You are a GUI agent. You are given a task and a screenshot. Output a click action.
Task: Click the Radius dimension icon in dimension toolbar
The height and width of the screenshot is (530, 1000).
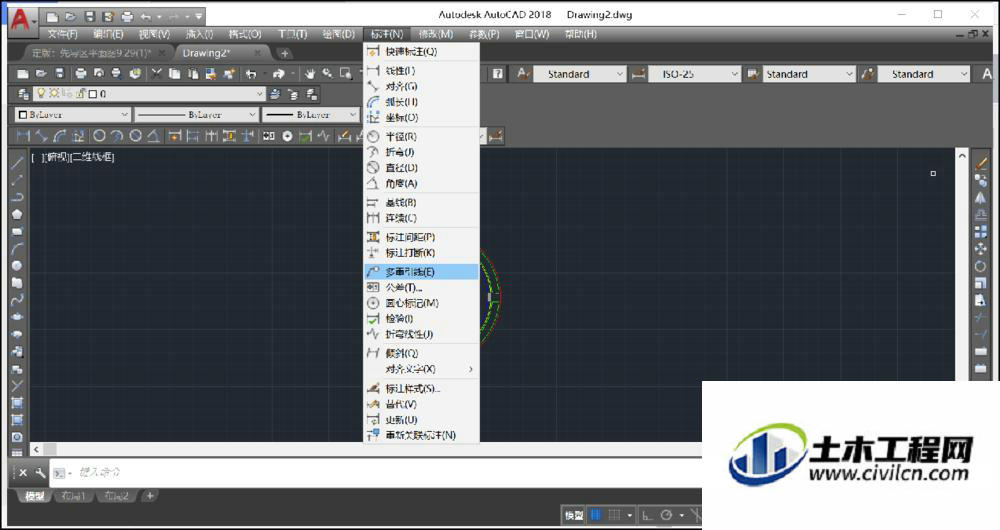click(99, 136)
